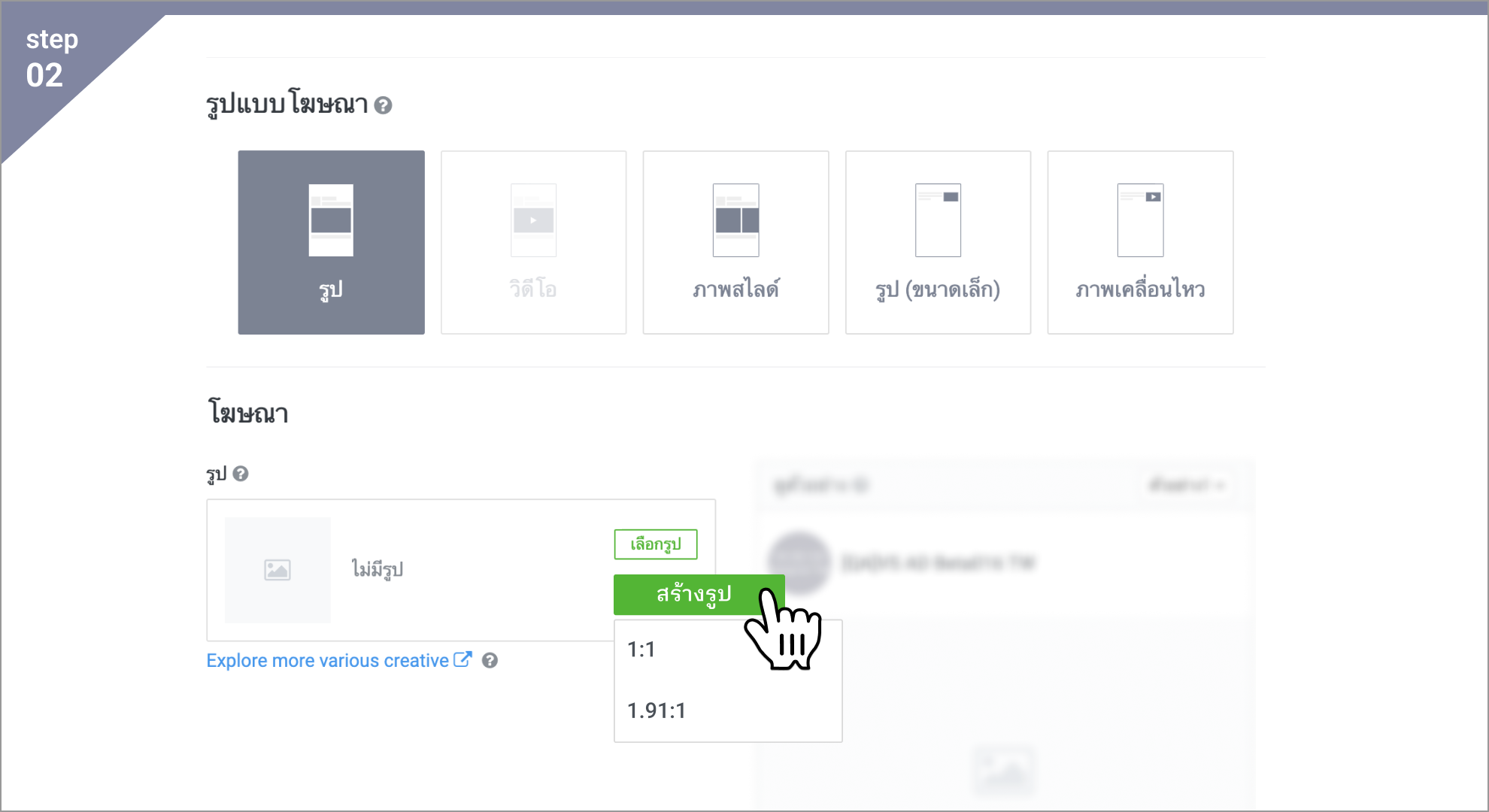Click help icon next to รูป label
1489x812 pixels.
[x=241, y=474]
